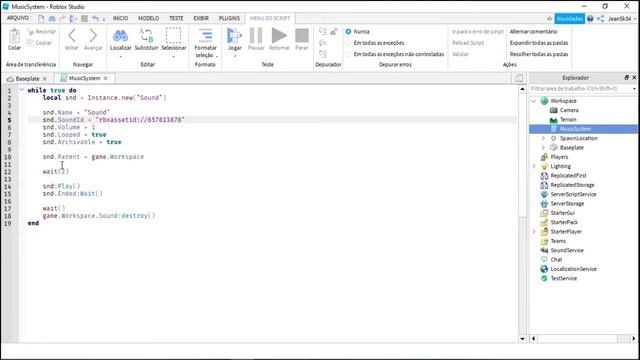Open the Localizar dropdown arrow
640x360 pixels.
(x=120, y=56)
